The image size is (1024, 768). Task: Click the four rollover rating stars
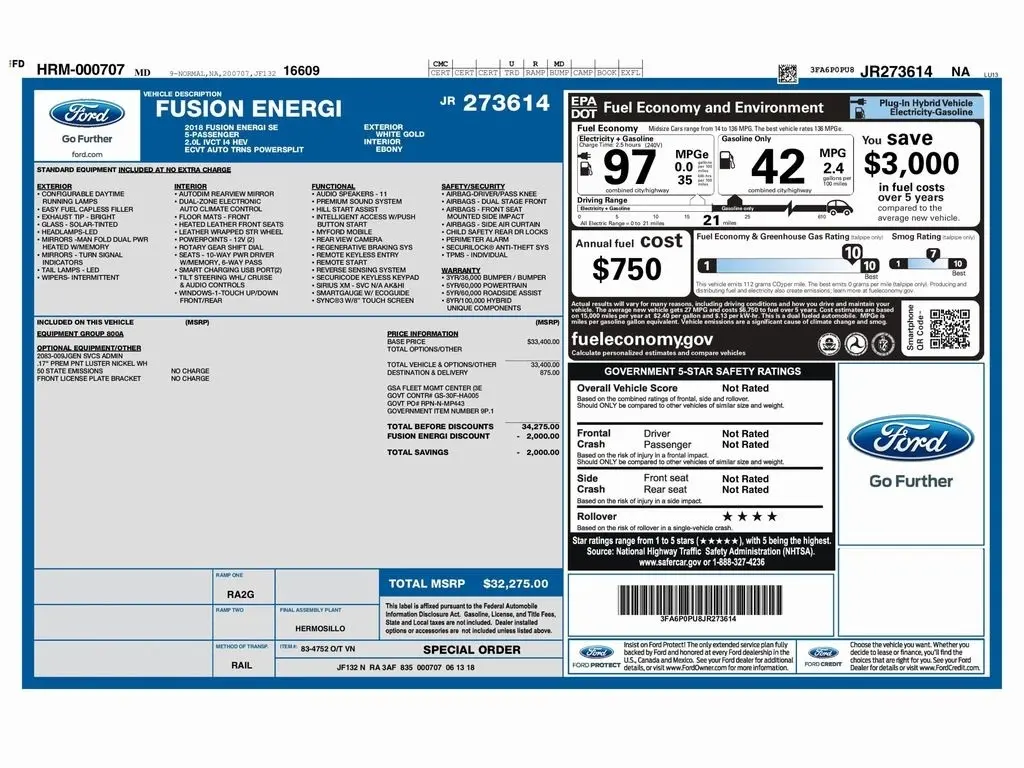[750, 517]
